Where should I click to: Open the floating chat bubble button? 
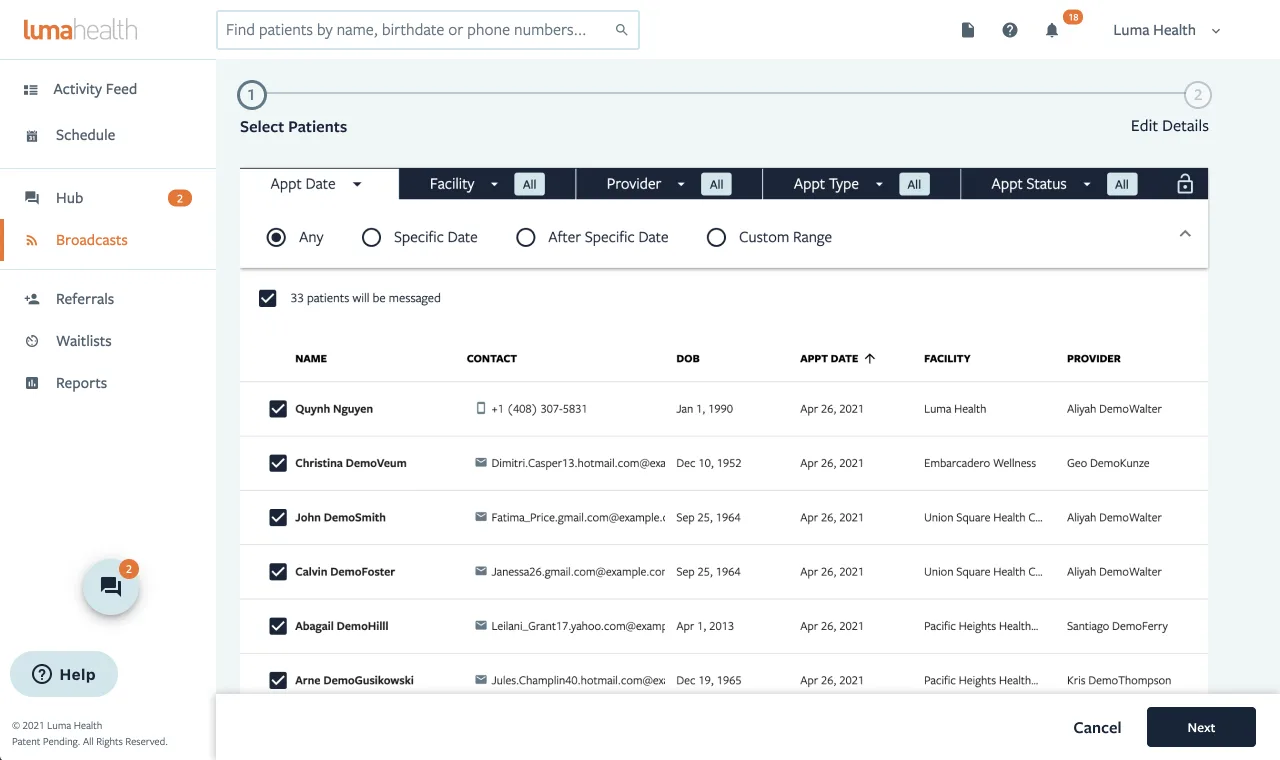tap(111, 587)
